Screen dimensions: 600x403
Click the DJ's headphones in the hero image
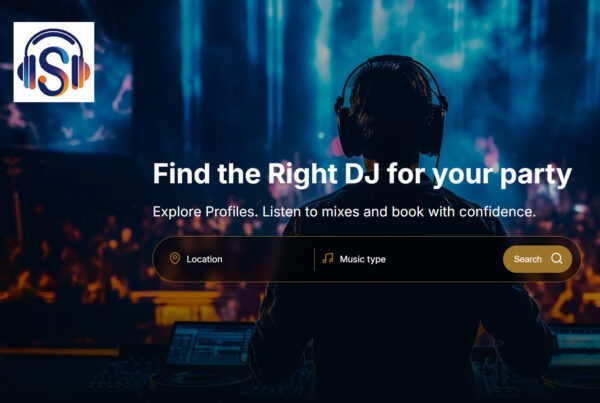point(391,107)
